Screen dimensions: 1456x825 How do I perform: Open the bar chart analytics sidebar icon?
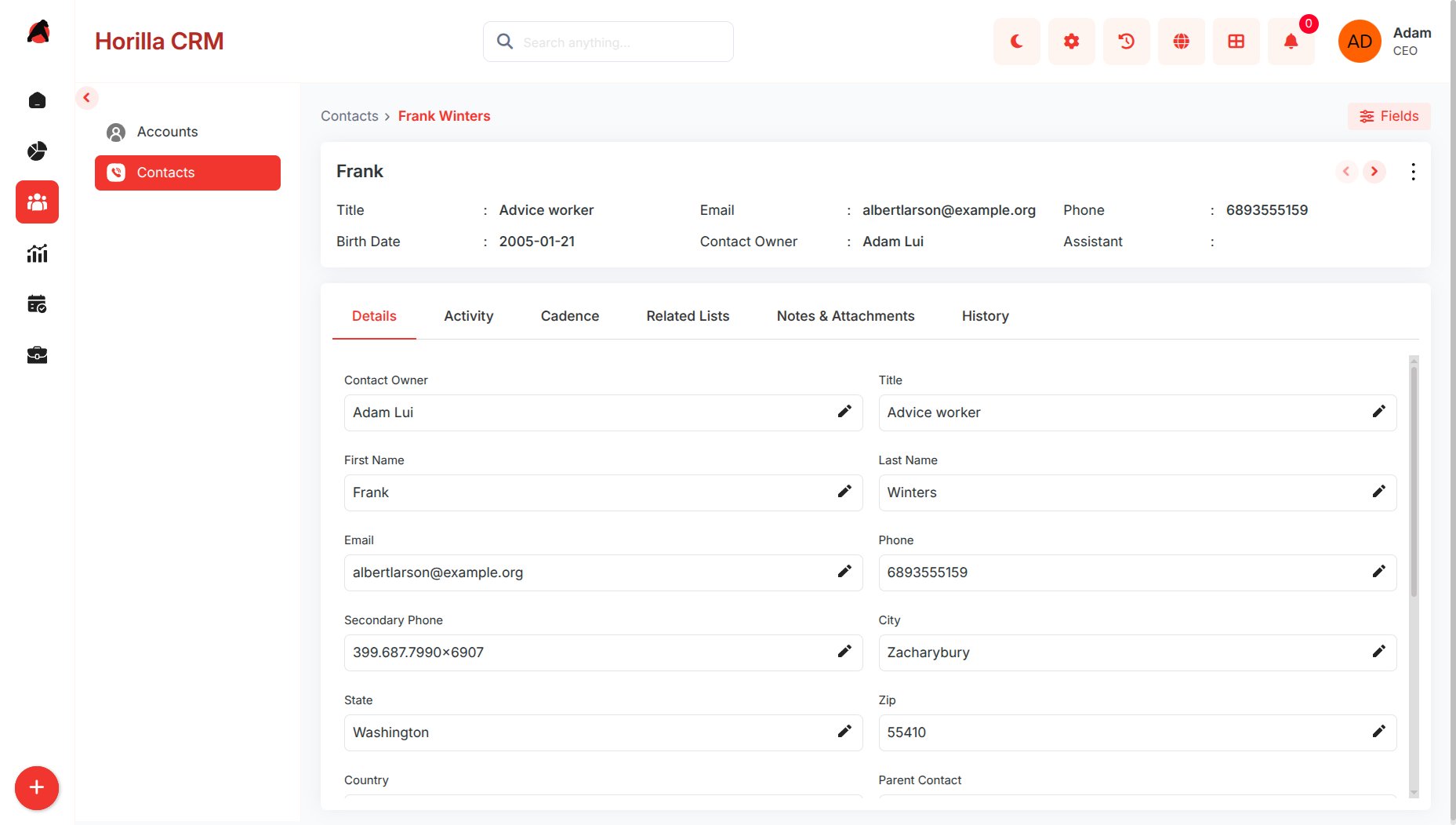37,253
